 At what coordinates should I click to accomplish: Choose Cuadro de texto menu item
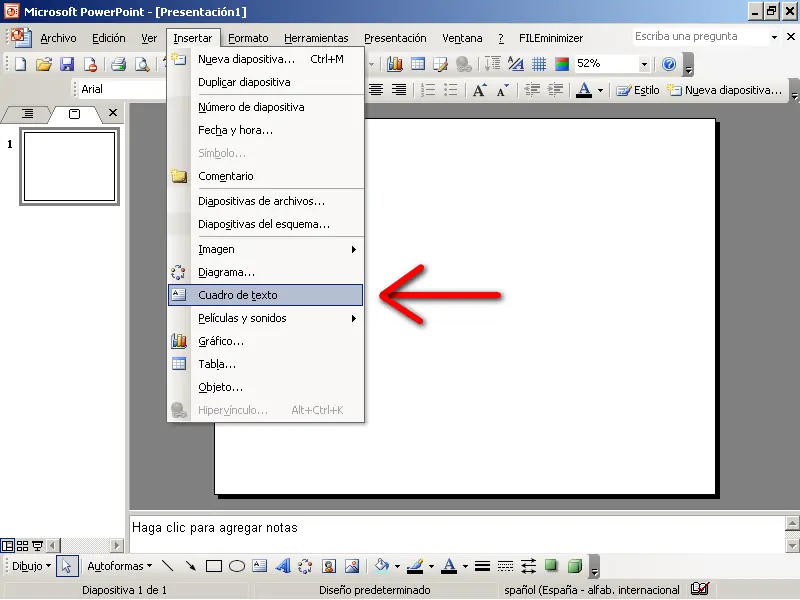[265, 295]
